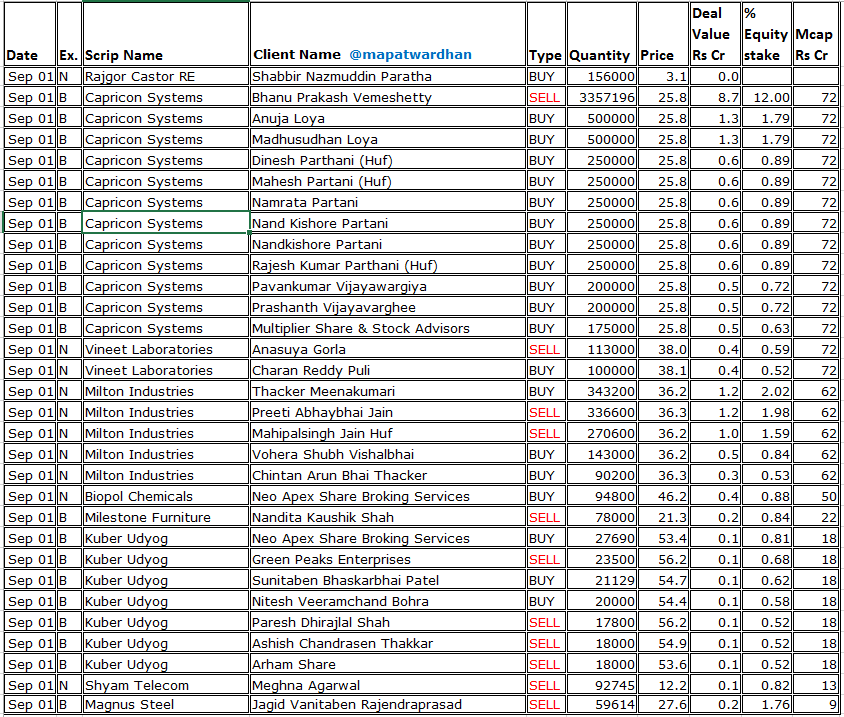
Task: Click the quantity 343200 cell
Action: pos(602,391)
